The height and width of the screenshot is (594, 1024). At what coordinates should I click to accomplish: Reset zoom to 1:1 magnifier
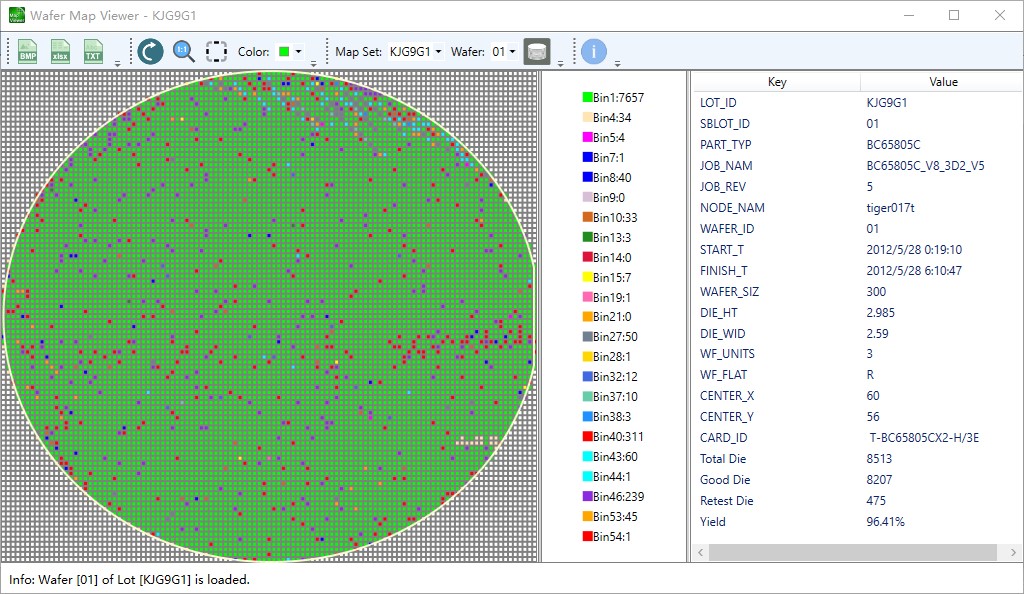click(x=183, y=51)
